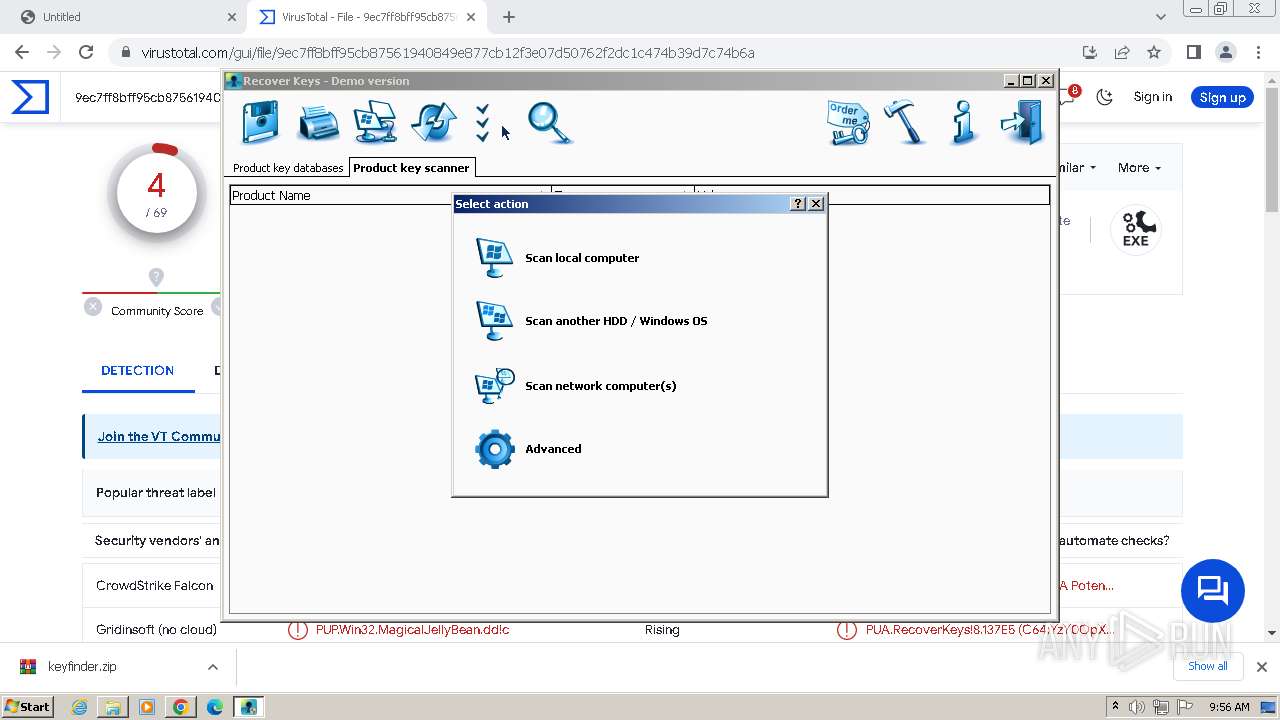Switch to Product key databases tab
The height and width of the screenshot is (720, 1280).
[x=288, y=168]
